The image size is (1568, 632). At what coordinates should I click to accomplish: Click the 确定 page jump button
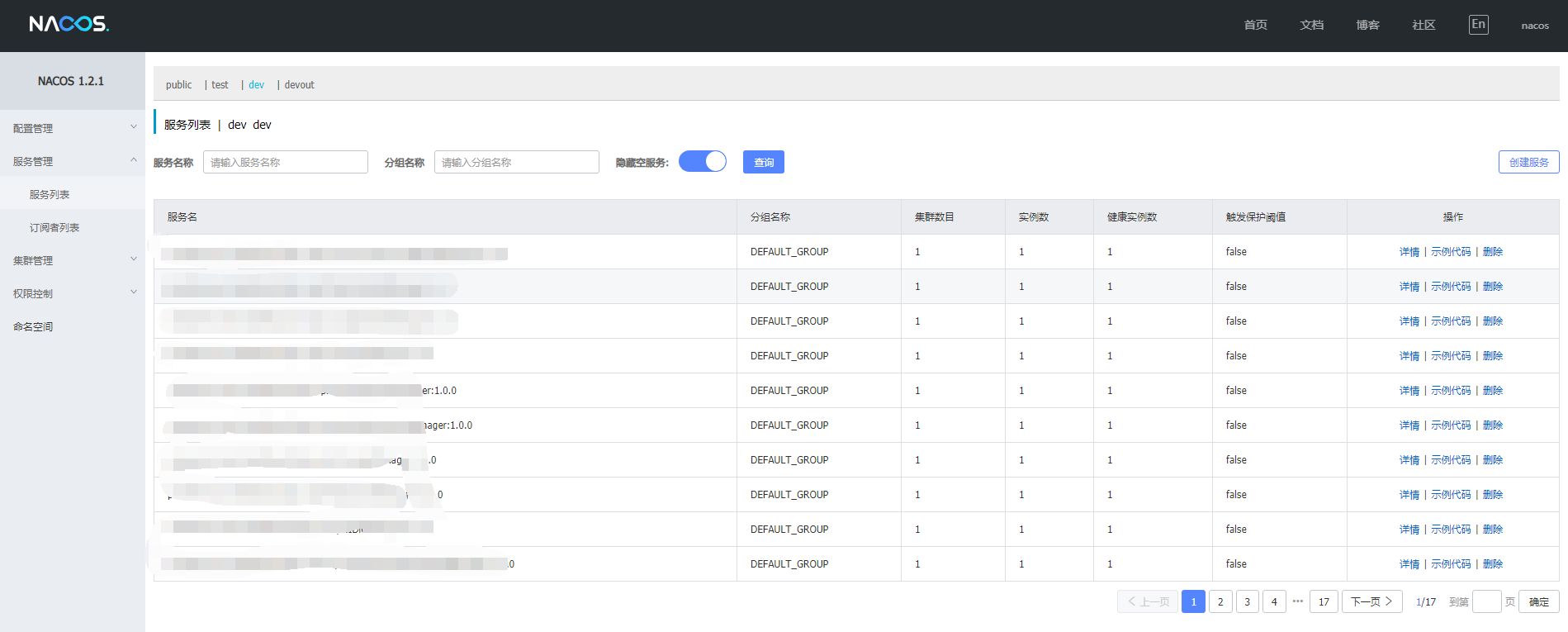click(x=1538, y=601)
